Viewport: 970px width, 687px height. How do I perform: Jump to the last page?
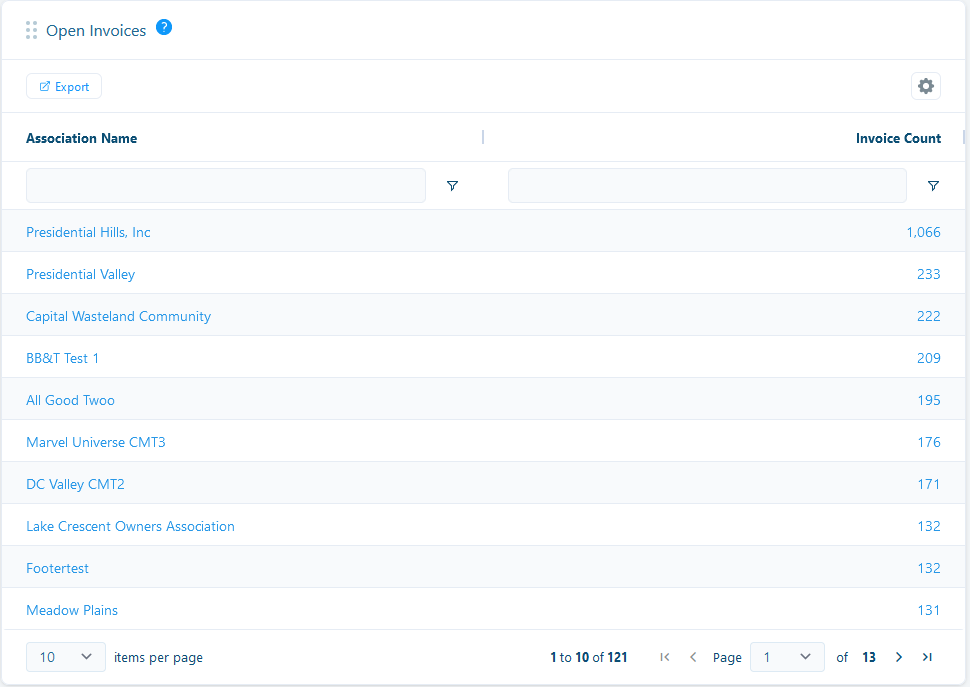coord(927,657)
